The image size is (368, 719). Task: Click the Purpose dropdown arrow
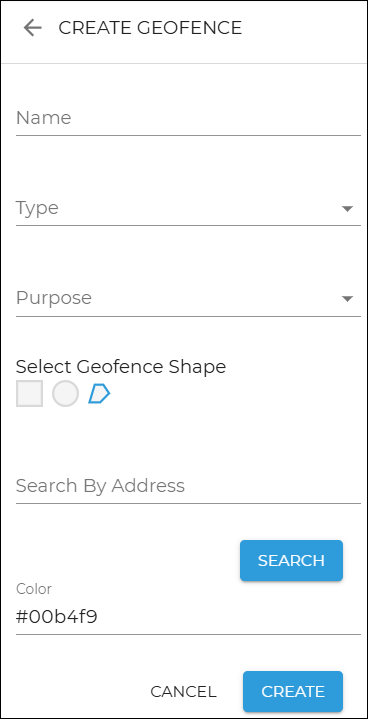coord(347,299)
